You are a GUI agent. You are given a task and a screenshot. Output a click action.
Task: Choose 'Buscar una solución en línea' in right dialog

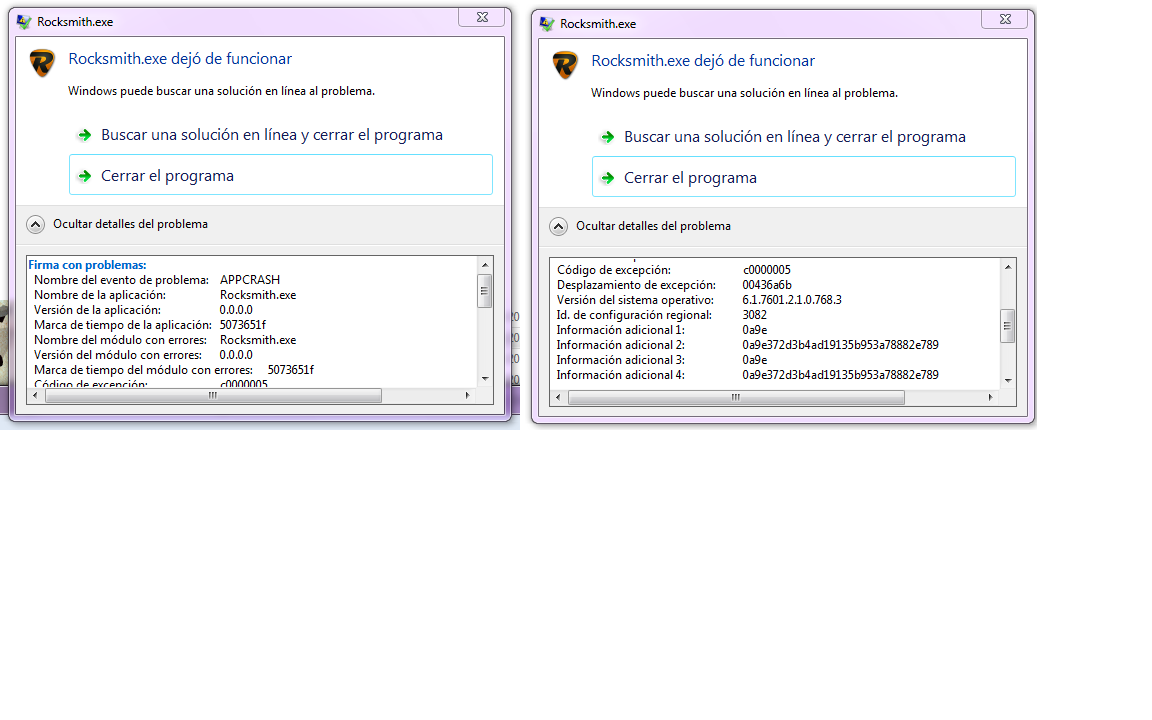pyautogui.click(x=795, y=137)
